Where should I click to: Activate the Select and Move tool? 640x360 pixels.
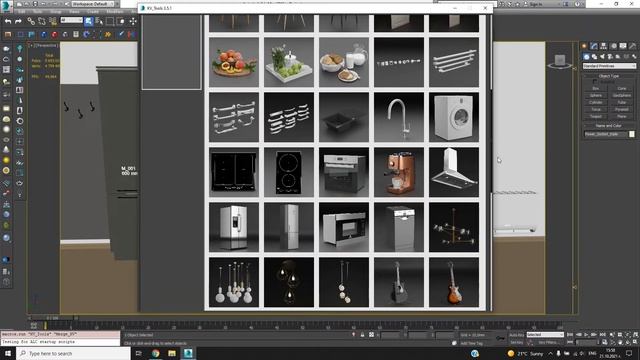click(x=133, y=21)
